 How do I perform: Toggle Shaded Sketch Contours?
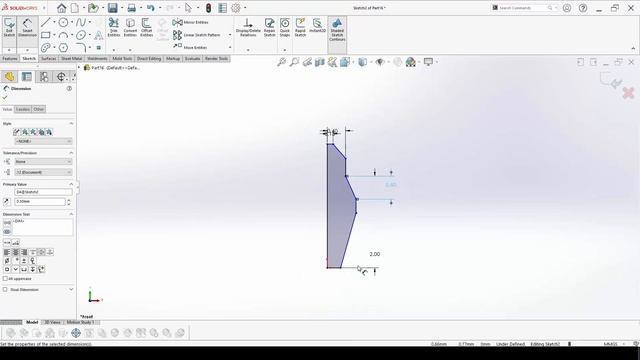coord(337,29)
